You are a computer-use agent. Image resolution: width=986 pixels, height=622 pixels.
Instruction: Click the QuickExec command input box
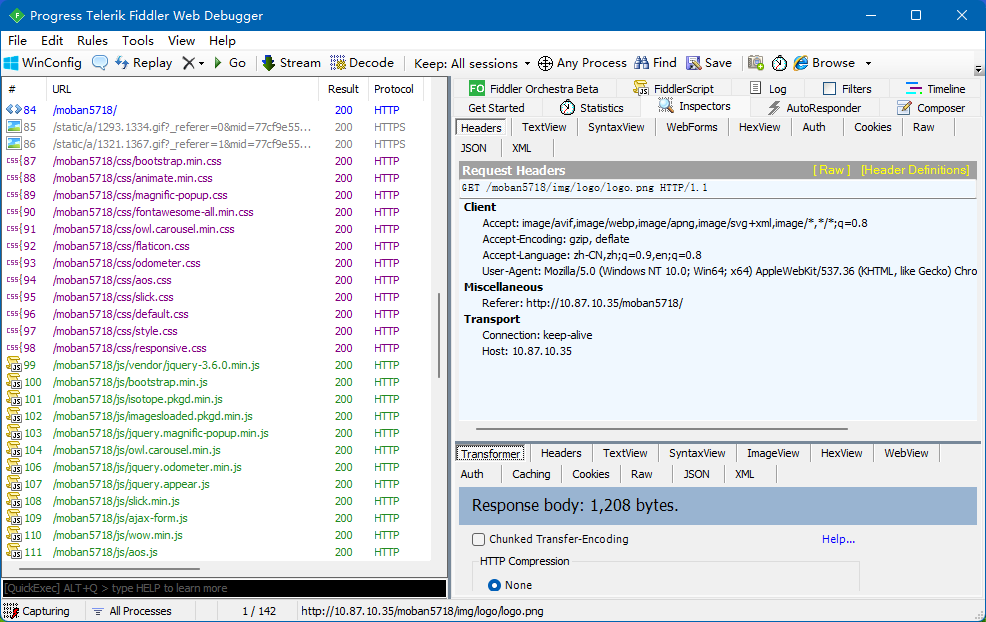pos(224,589)
